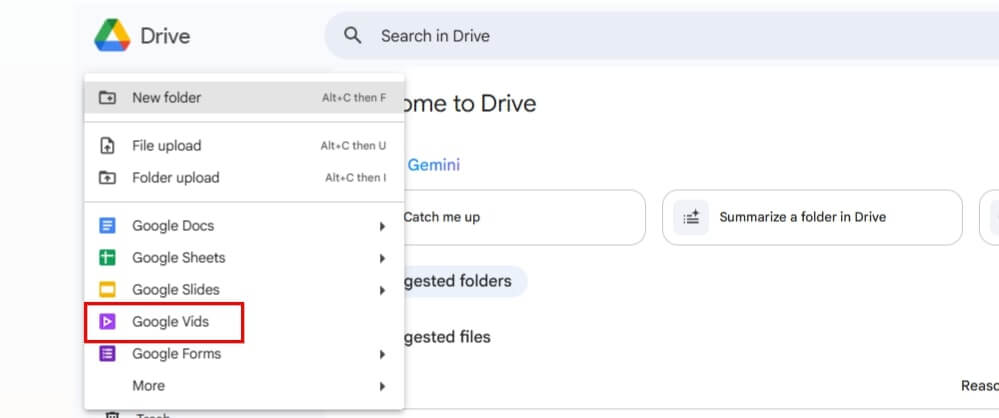Click the purple Google Forms icon
This screenshot has width=999, height=418.
pyautogui.click(x=107, y=354)
